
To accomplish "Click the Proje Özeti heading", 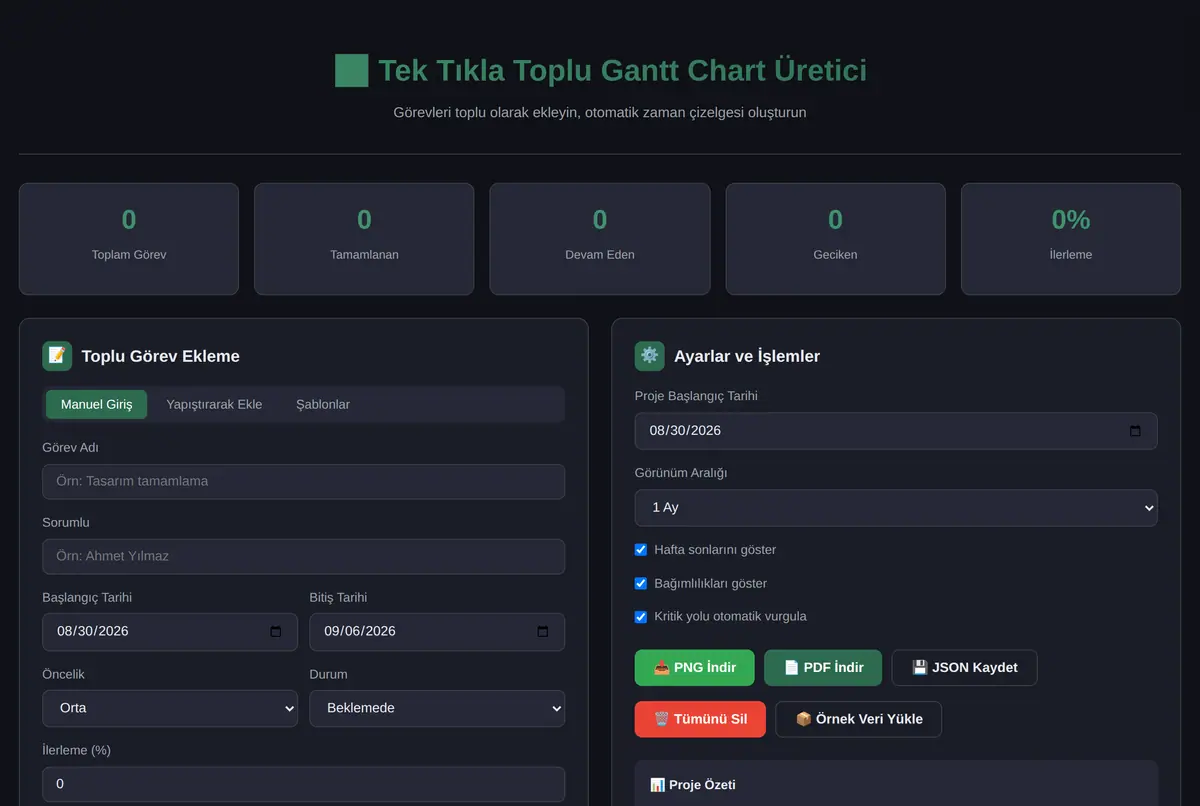I will pyautogui.click(x=693, y=785).
